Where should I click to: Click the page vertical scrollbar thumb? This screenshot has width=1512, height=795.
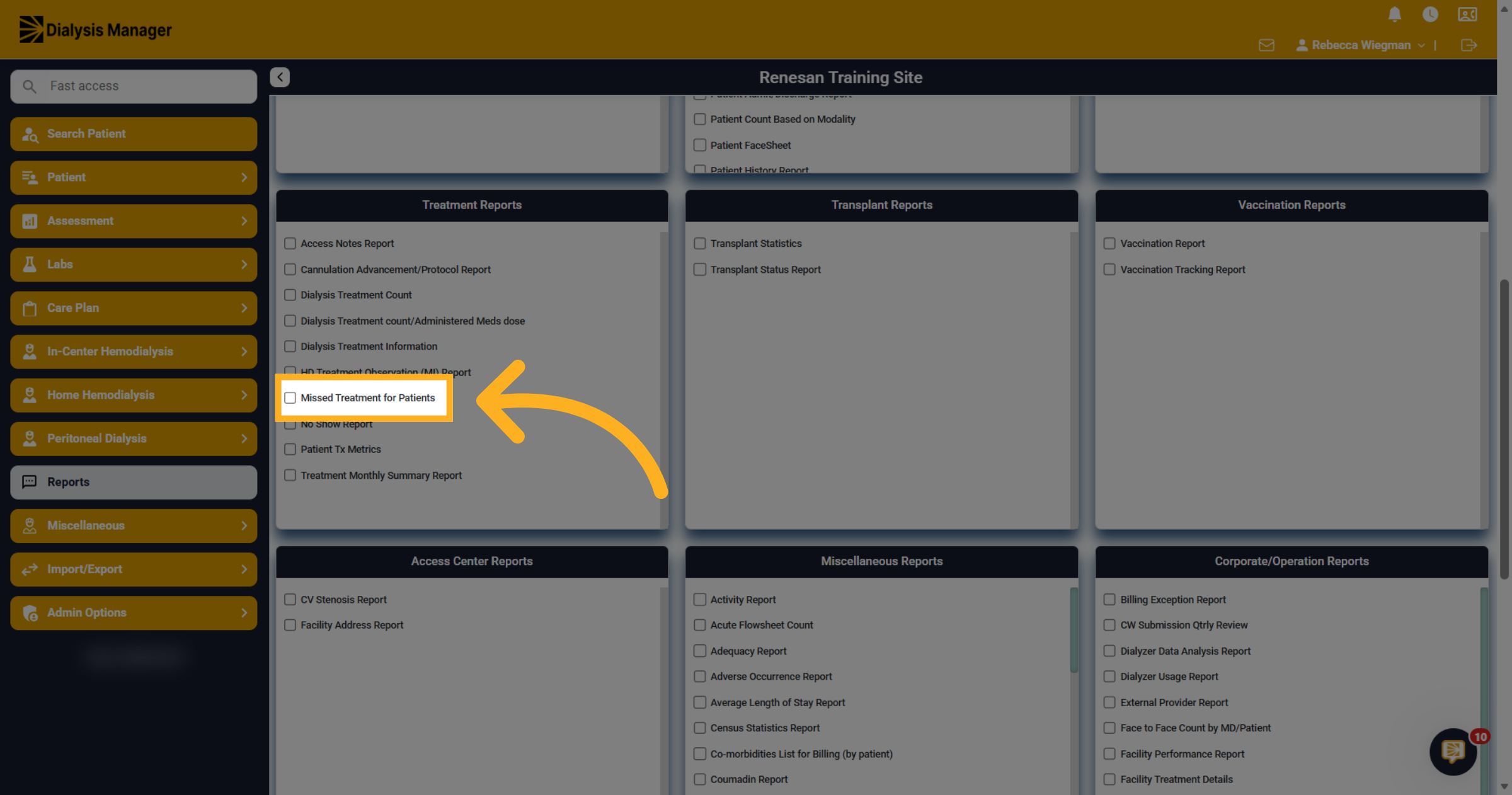1504,428
